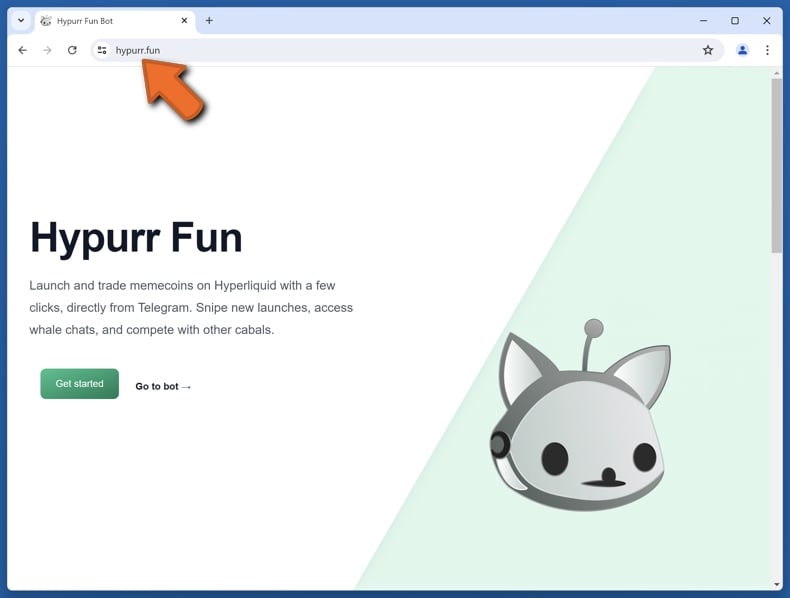Image resolution: width=790 pixels, height=598 pixels.
Task: Click the Hypurr favicon on the tab
Action: point(46,21)
